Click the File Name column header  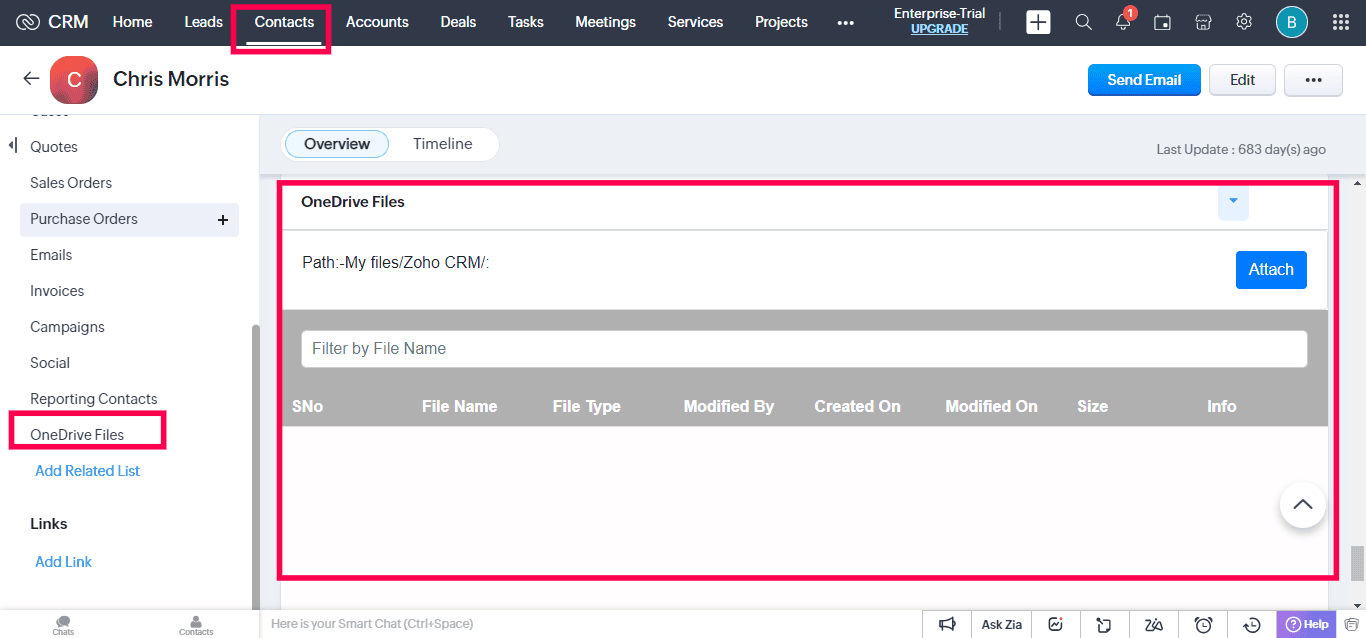[459, 406]
